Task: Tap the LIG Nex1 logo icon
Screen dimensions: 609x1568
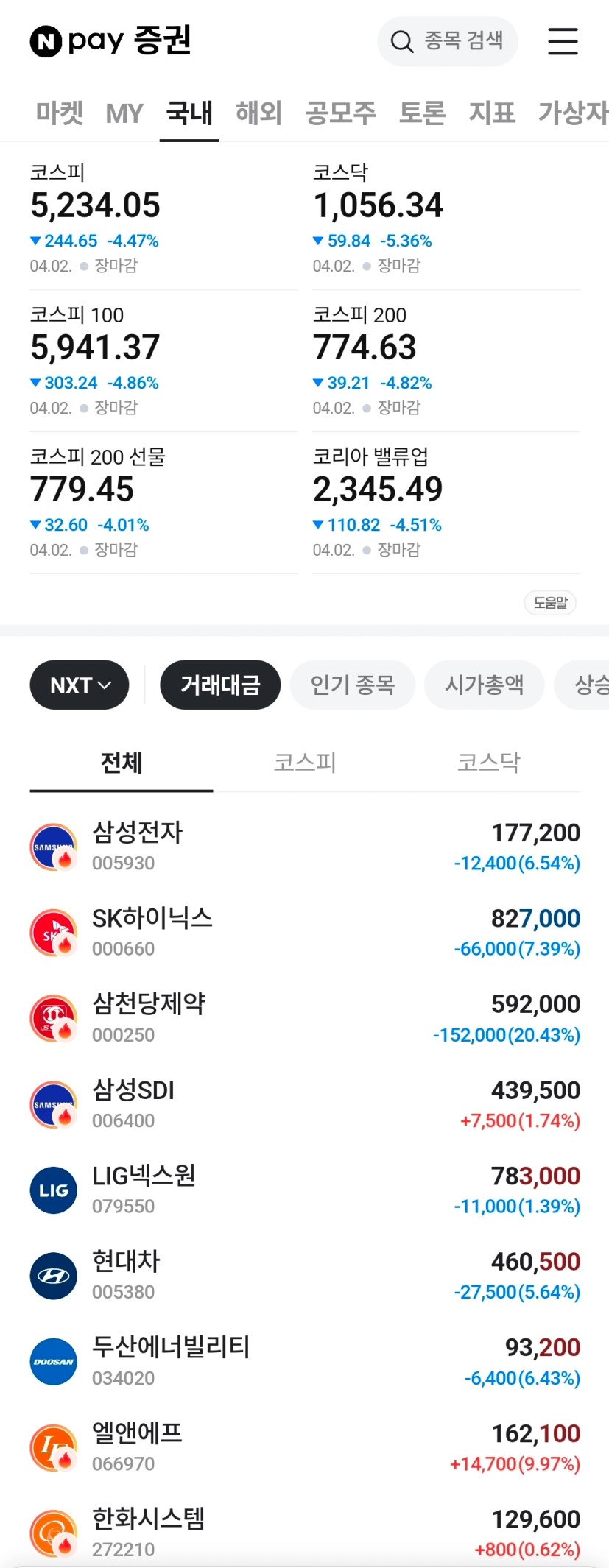Action: coord(54,1190)
